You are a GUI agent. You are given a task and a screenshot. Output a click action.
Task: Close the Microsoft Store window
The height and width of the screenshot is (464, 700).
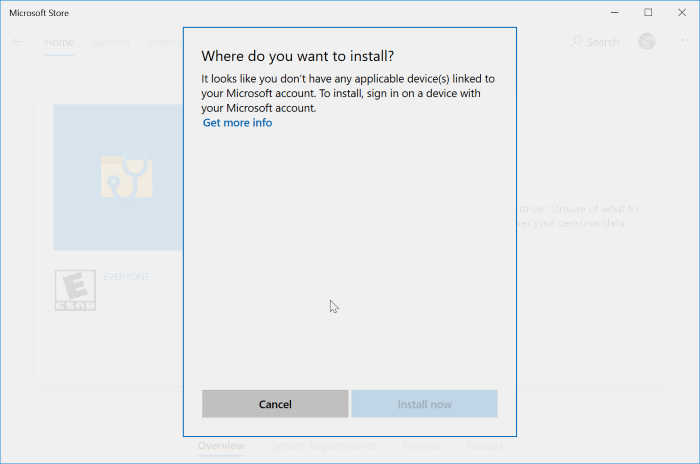coord(682,13)
